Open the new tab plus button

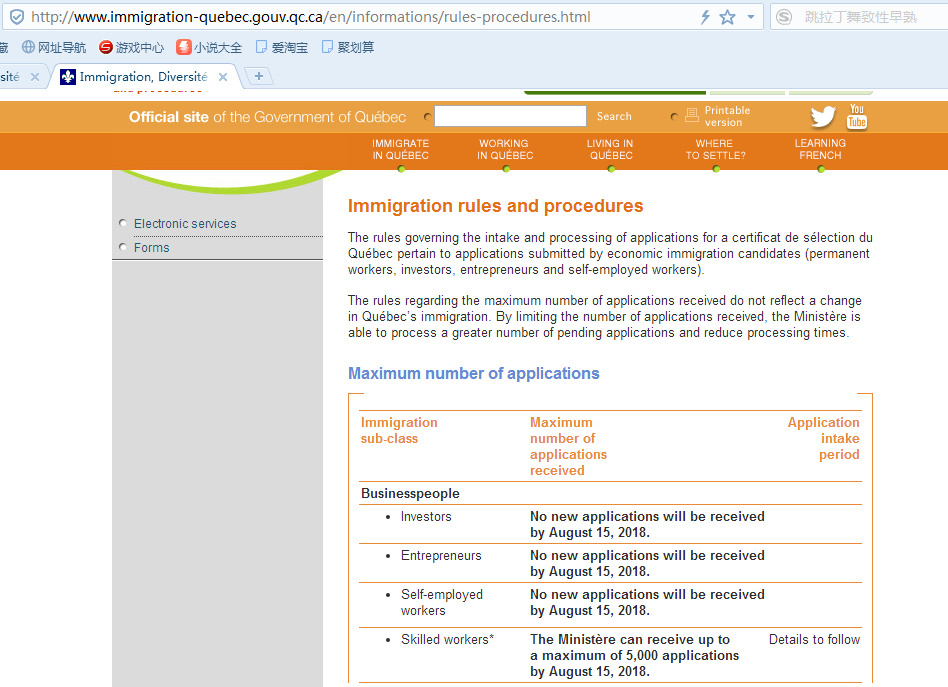(258, 76)
